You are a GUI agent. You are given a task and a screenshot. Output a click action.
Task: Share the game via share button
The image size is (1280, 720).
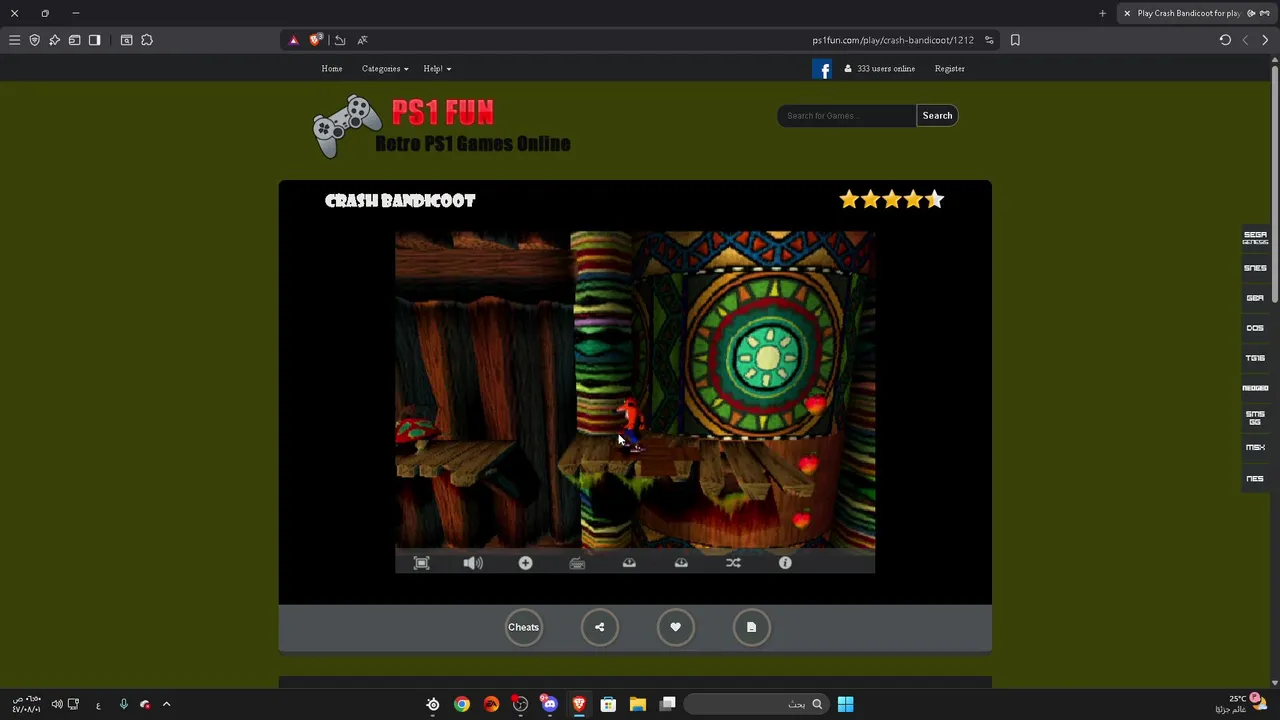(599, 627)
